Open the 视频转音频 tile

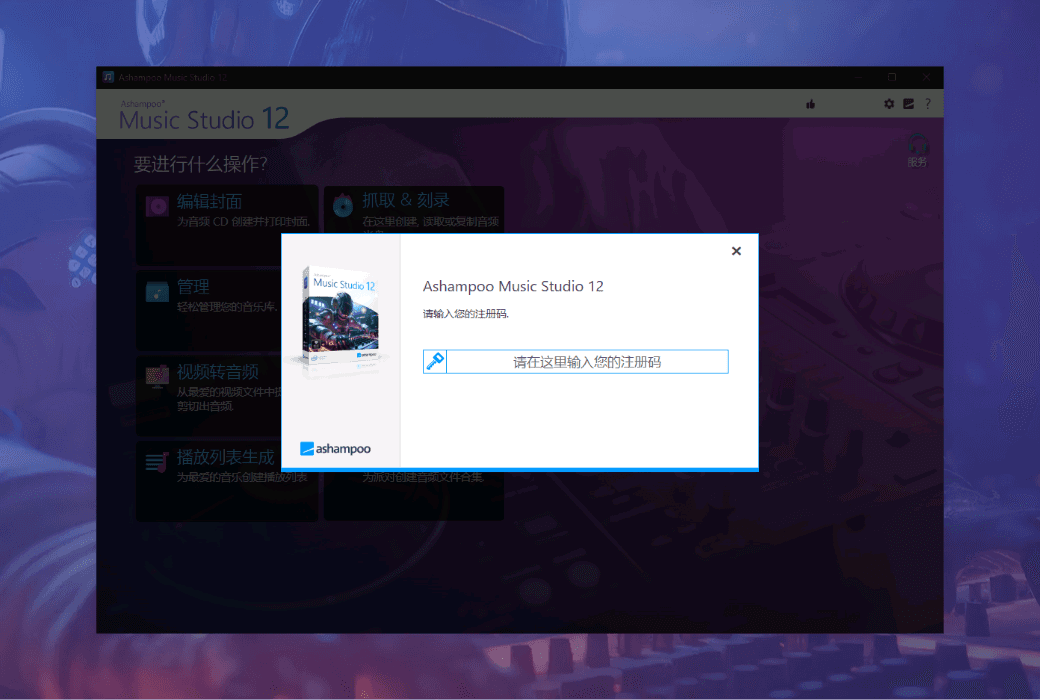[x=209, y=395]
